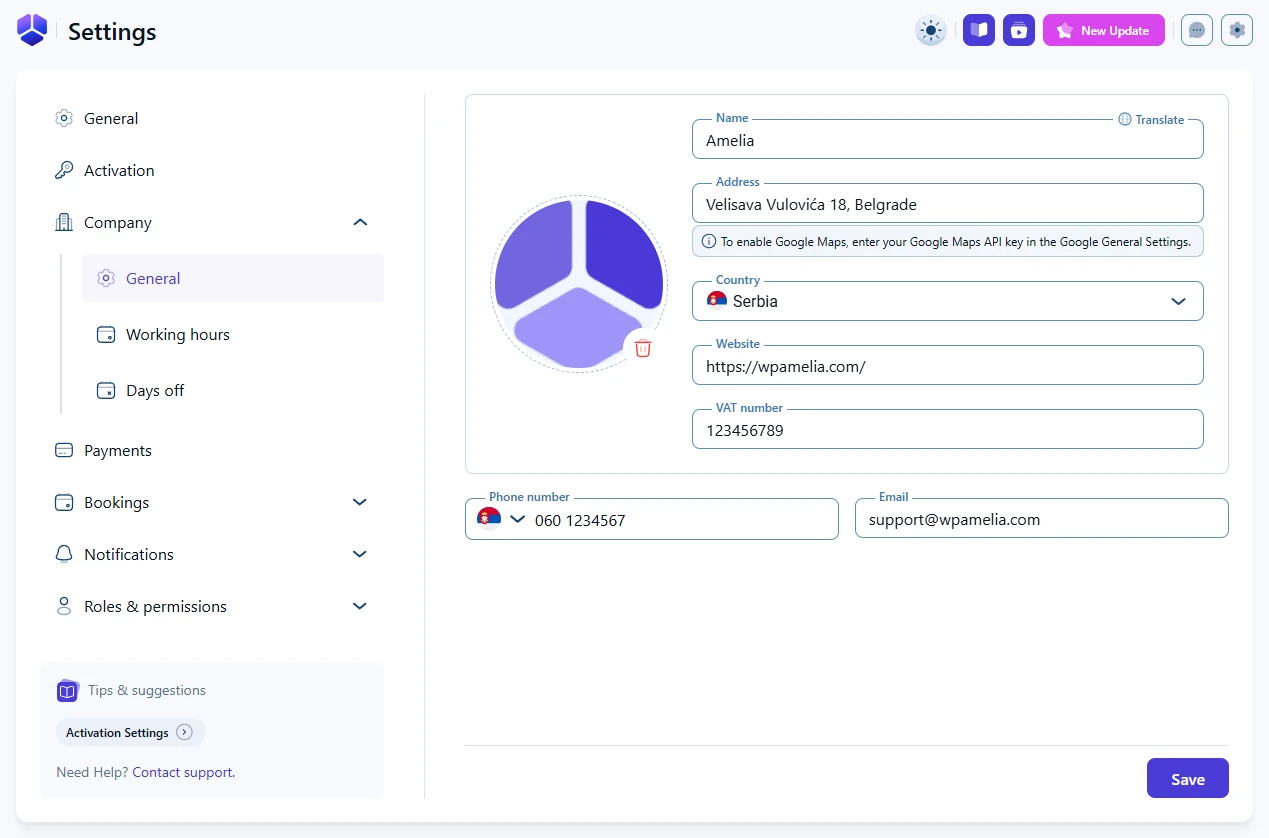This screenshot has width=1269, height=838.
Task: Delete the company logo via trash icon
Action: [643, 348]
